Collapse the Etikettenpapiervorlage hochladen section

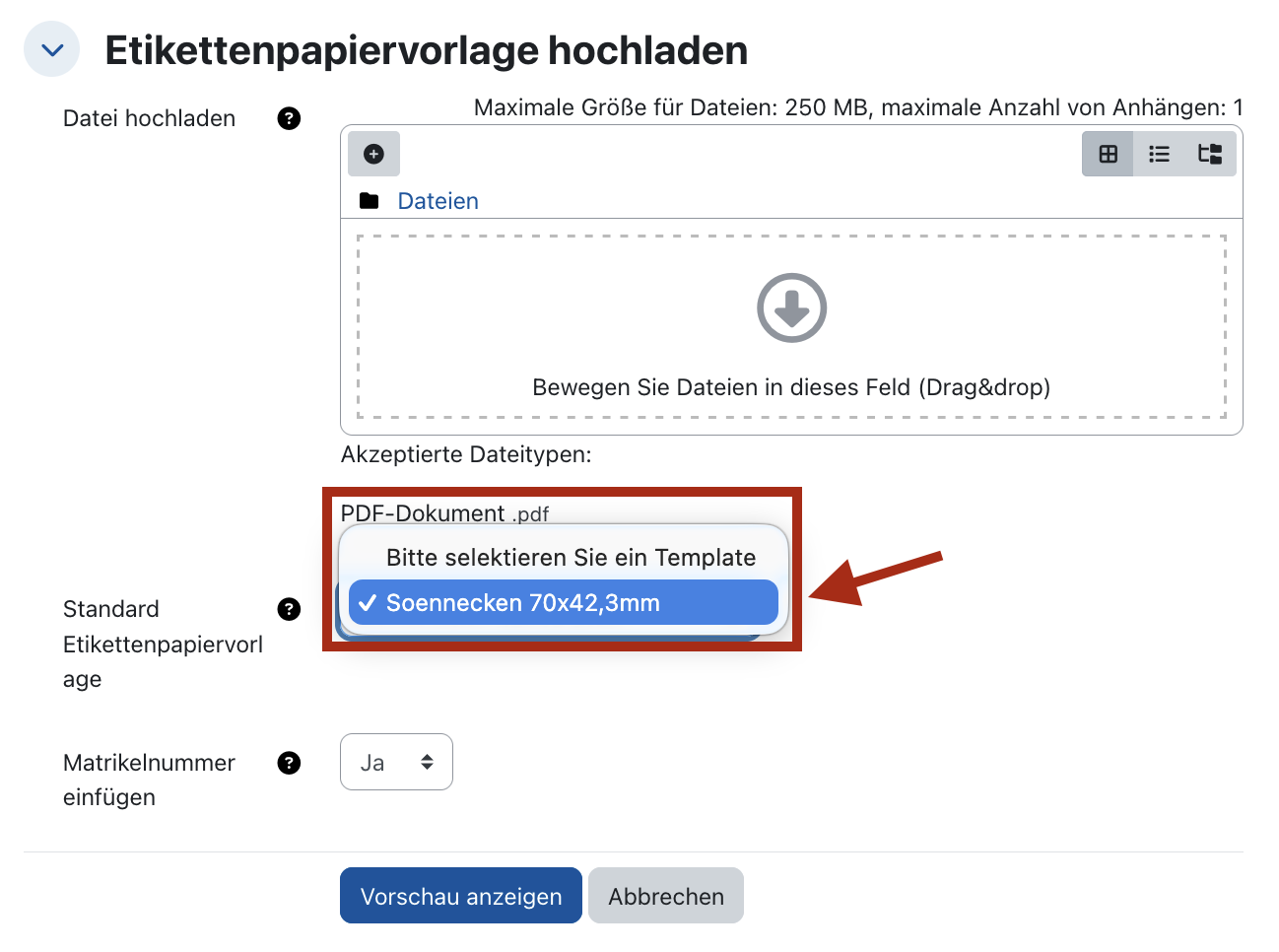click(x=51, y=48)
